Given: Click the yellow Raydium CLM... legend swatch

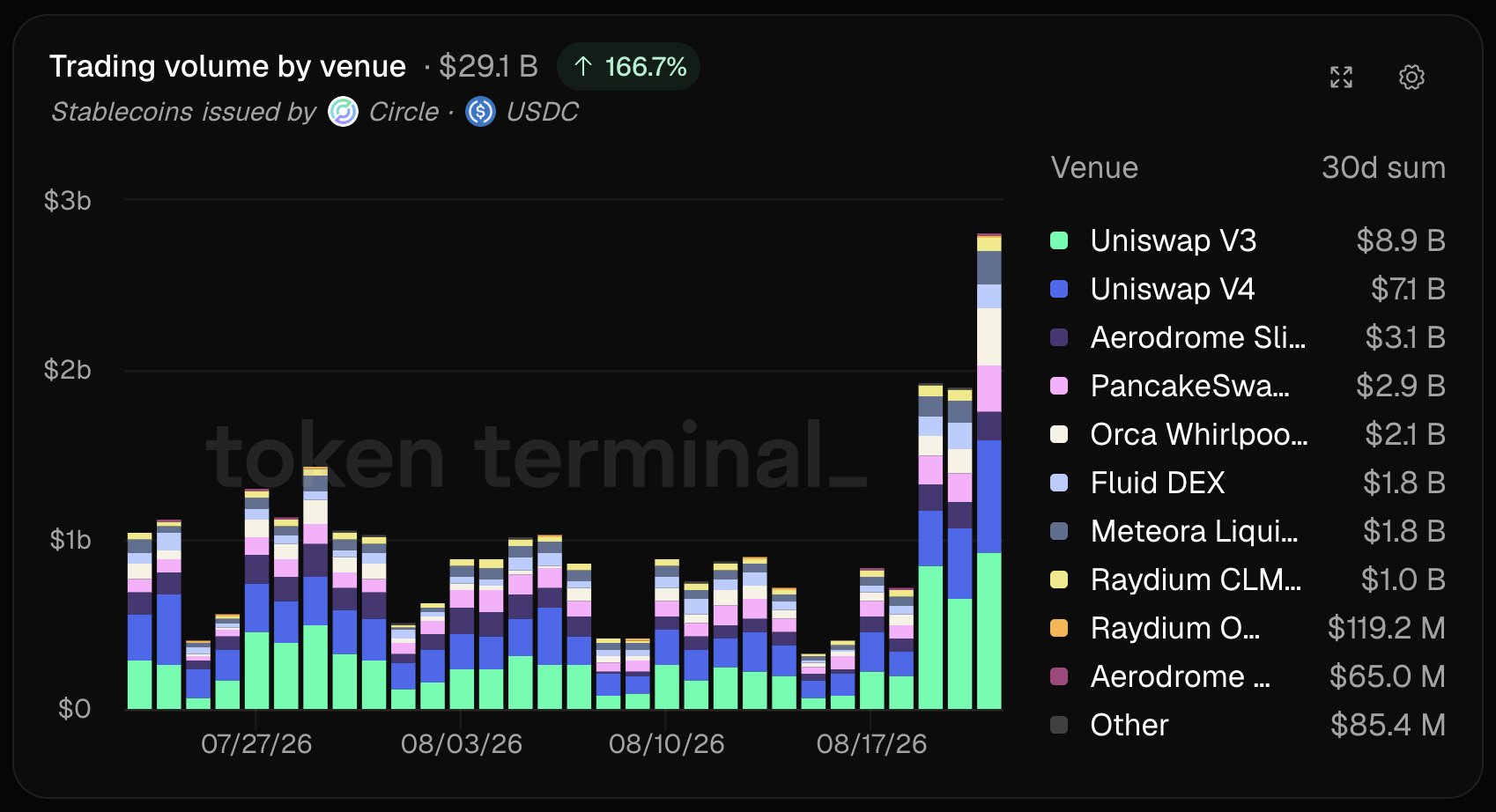Looking at the screenshot, I should coord(1059,579).
